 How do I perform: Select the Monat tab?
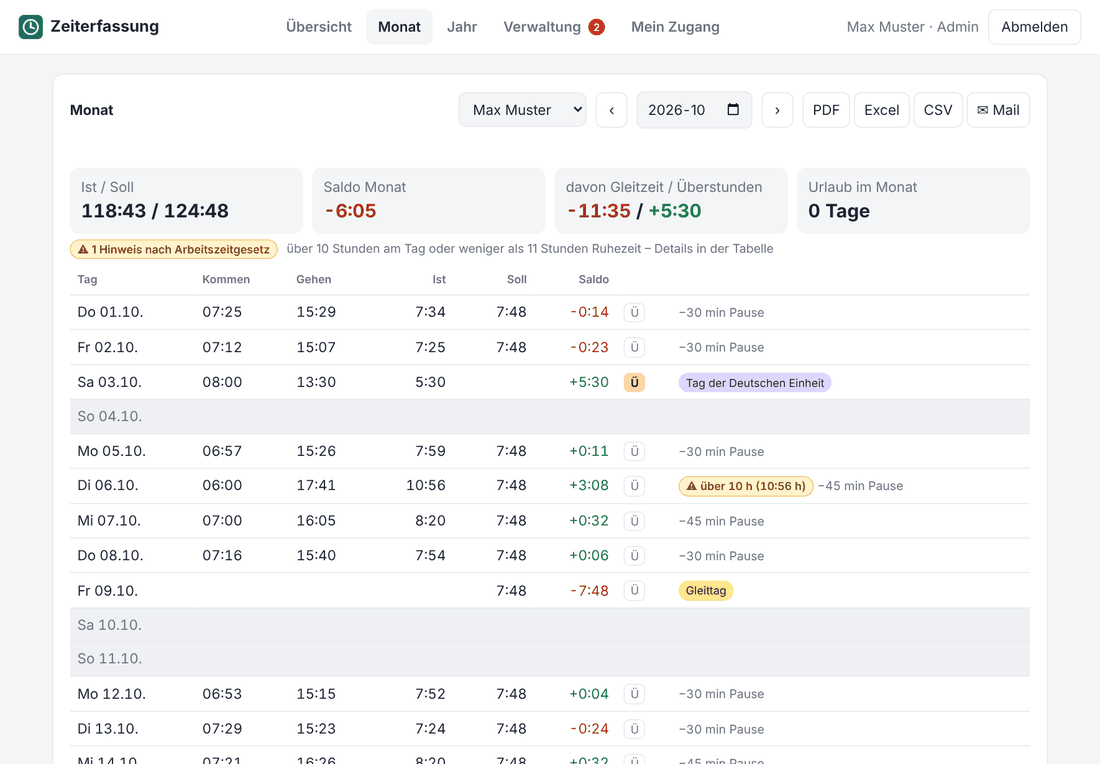pos(399,27)
